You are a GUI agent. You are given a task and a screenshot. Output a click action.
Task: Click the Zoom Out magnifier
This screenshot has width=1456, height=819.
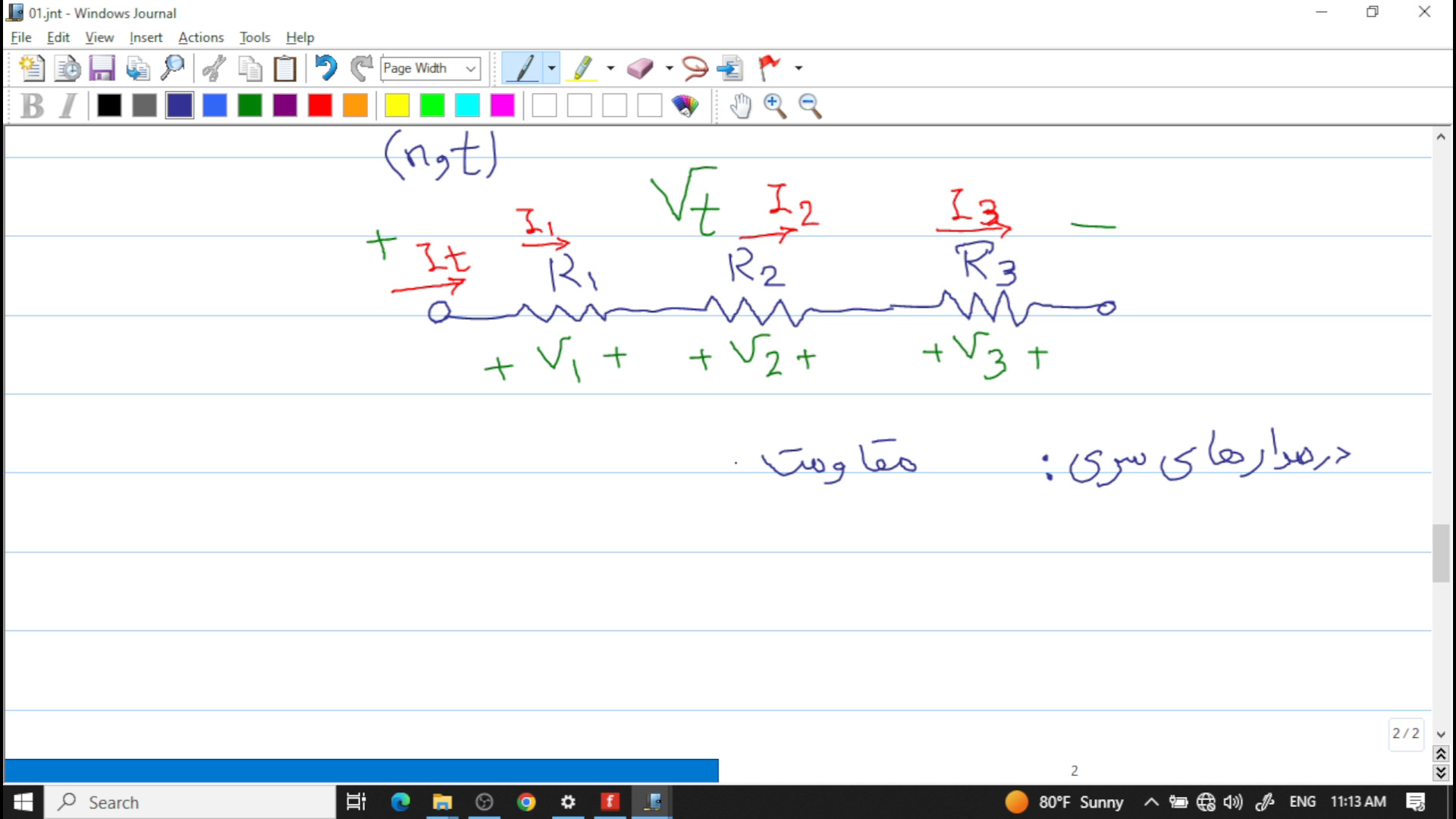(x=811, y=105)
